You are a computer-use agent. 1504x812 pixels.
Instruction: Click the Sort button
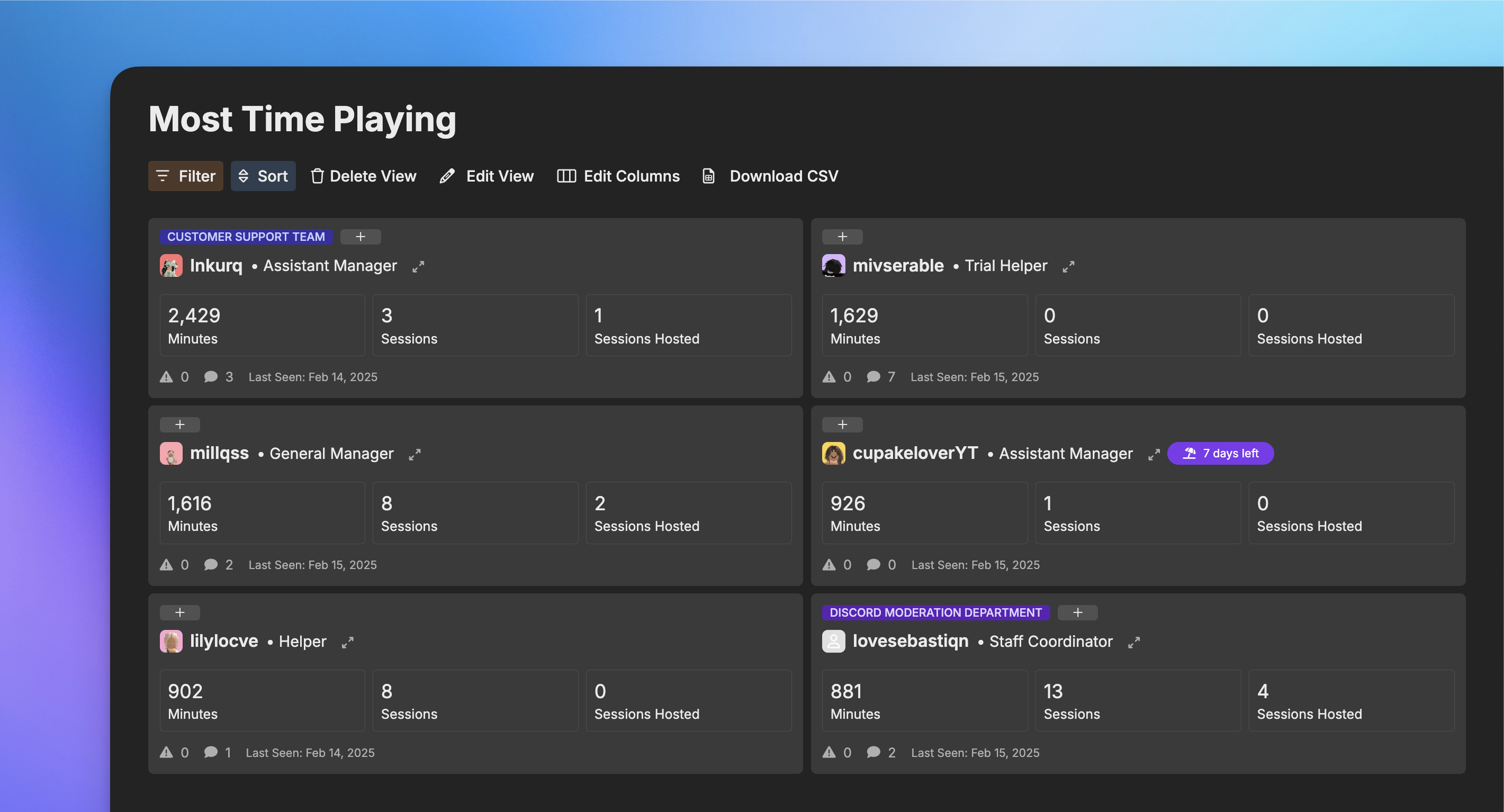point(263,176)
